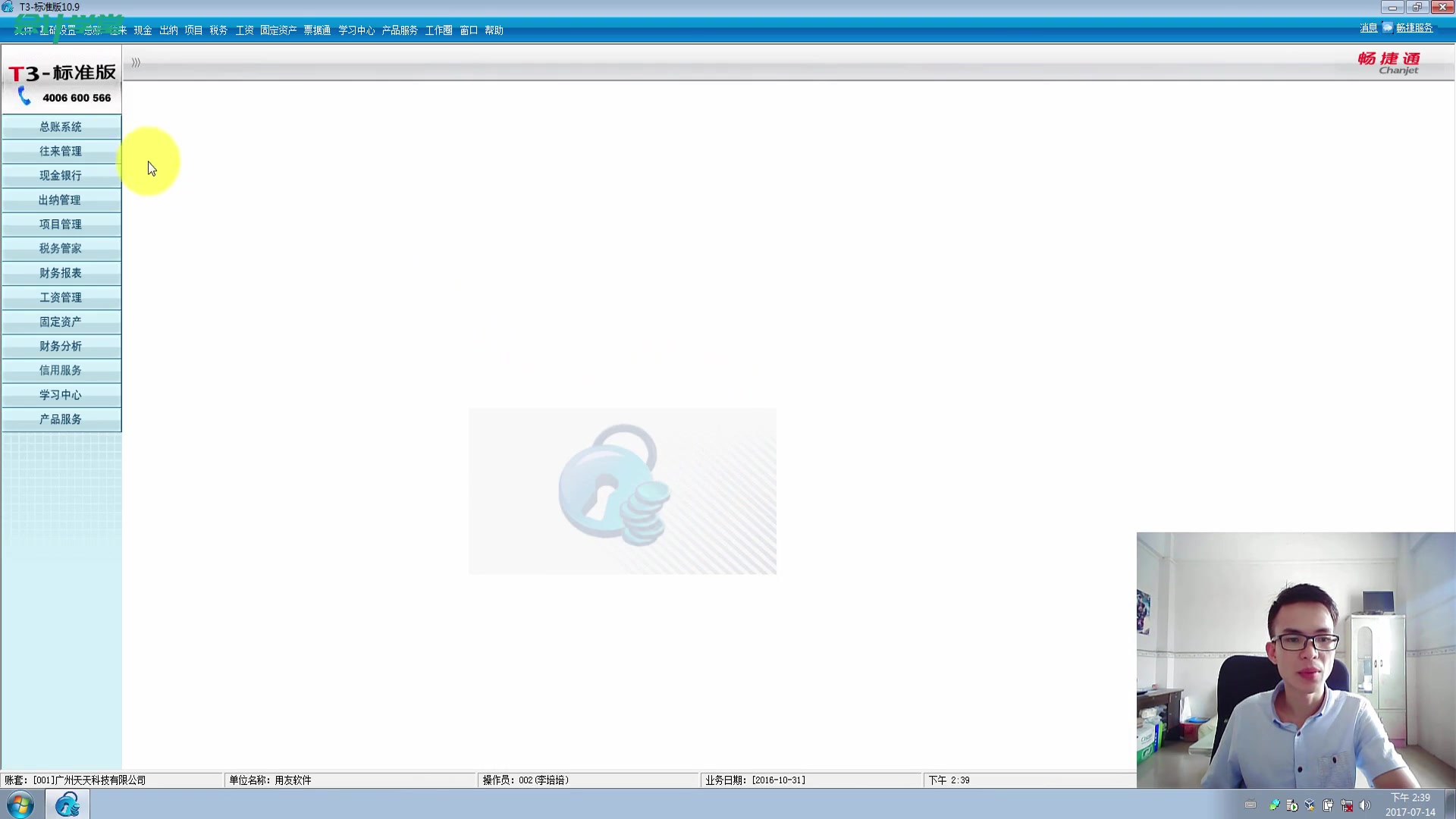Click the 消息 link at top right
Image resolution: width=1456 pixels, height=819 pixels.
(x=1368, y=28)
